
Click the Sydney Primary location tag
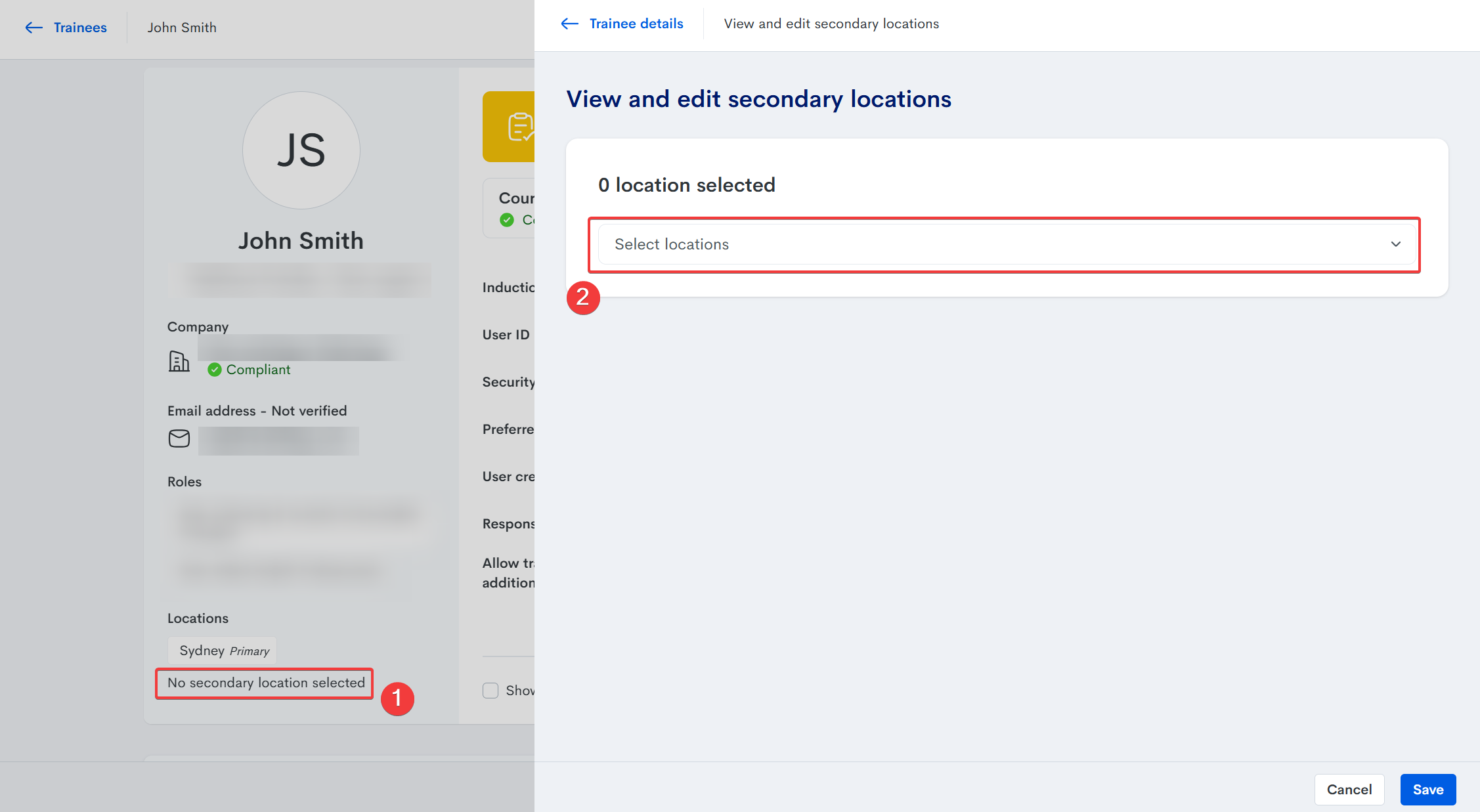(x=223, y=651)
